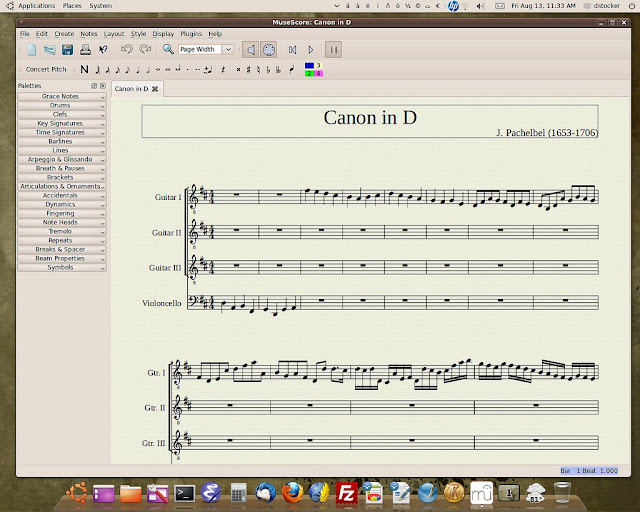Viewport: 640px width, 512px height.
Task: Toggle the pause button in the transport toolbar
Action: (x=333, y=50)
